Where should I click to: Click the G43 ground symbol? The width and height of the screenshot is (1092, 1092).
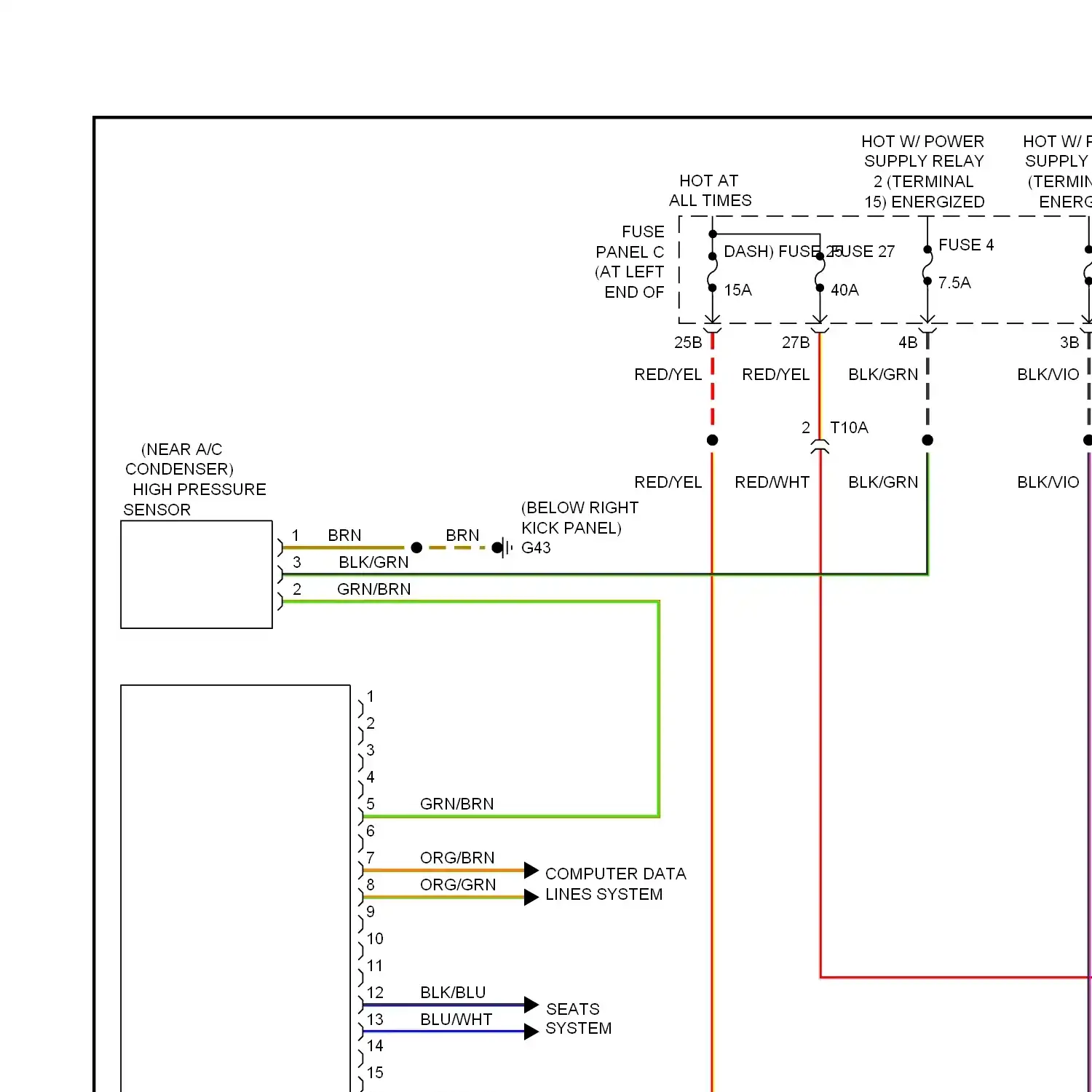(502, 547)
